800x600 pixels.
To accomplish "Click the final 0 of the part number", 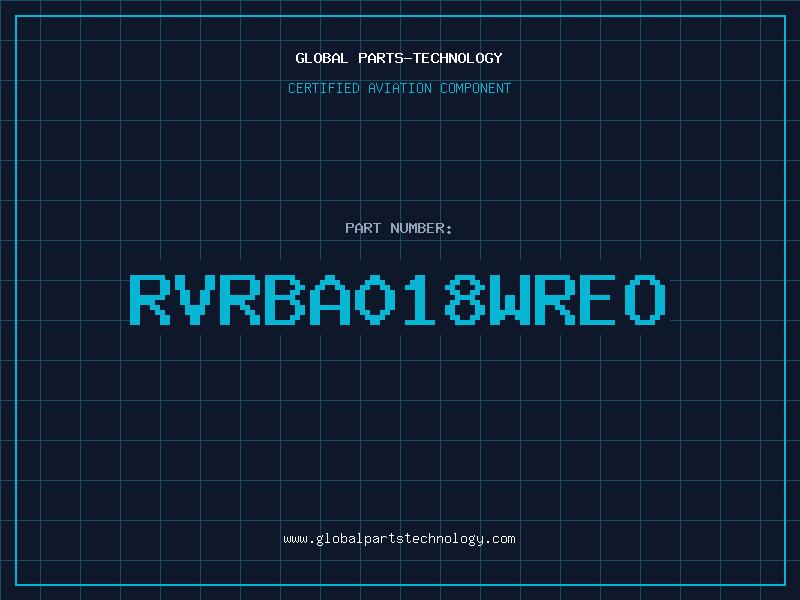I will pyautogui.click(x=645, y=300).
